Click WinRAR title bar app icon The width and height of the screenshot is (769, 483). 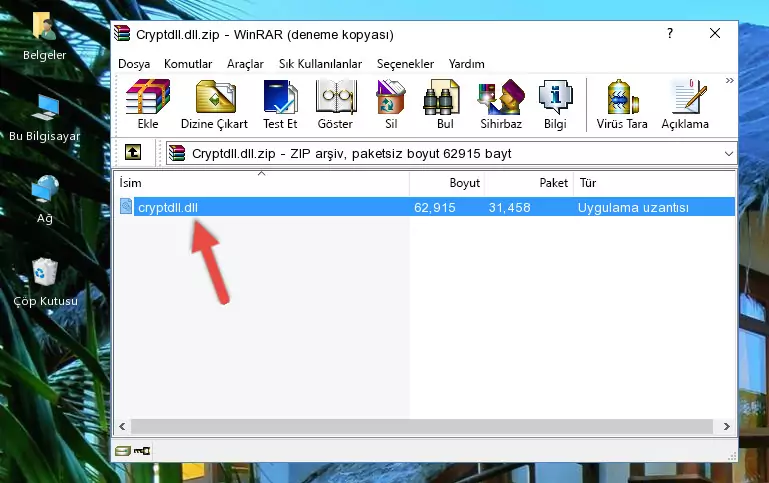122,34
